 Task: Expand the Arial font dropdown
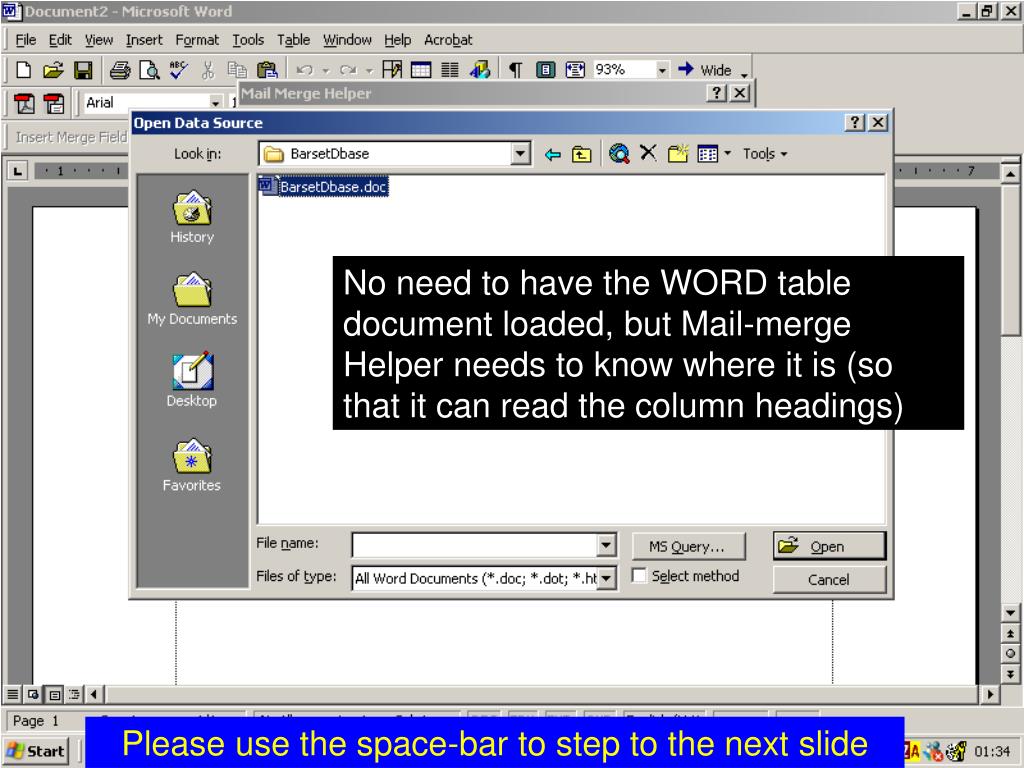tap(216, 103)
